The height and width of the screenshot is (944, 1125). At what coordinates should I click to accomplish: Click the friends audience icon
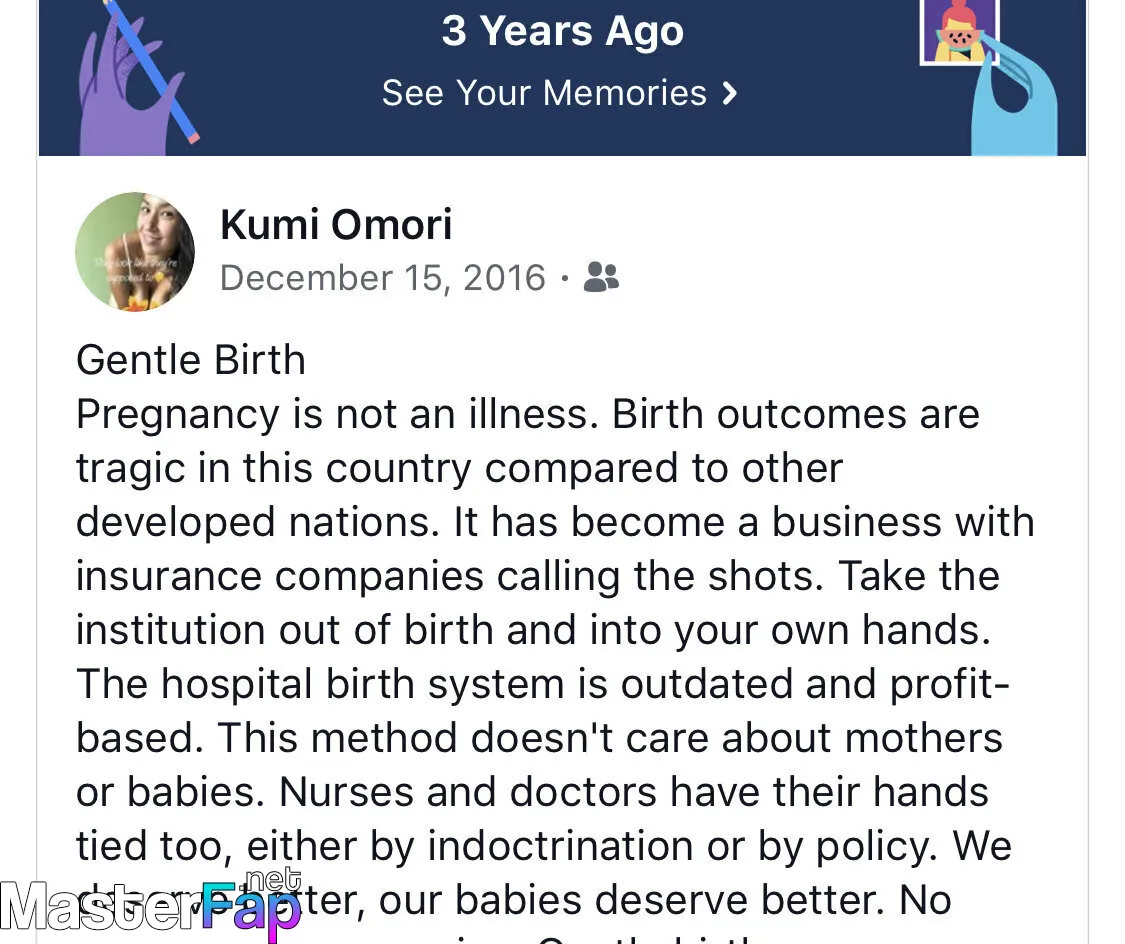(x=601, y=277)
